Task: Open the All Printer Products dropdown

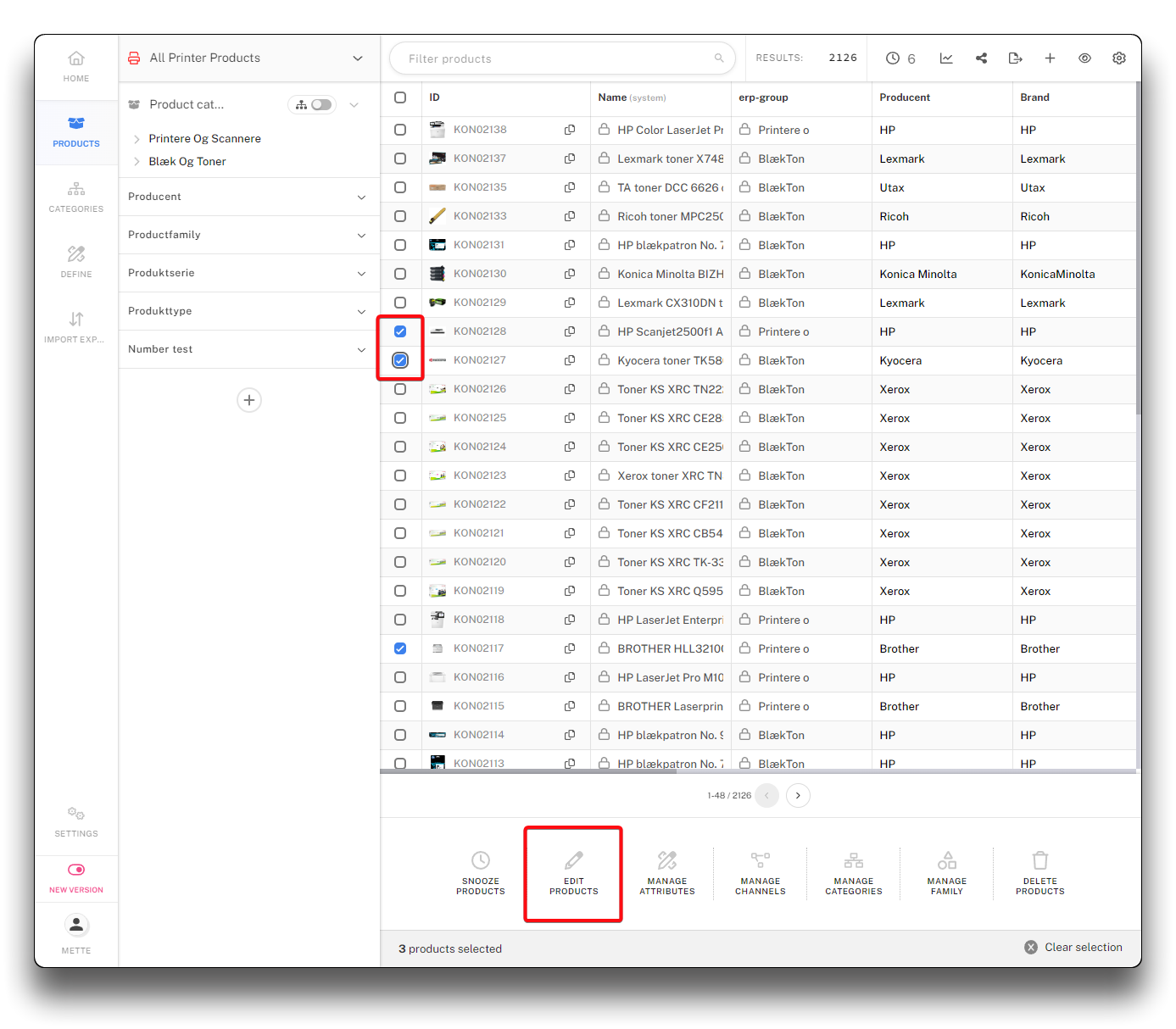Action: [357, 58]
